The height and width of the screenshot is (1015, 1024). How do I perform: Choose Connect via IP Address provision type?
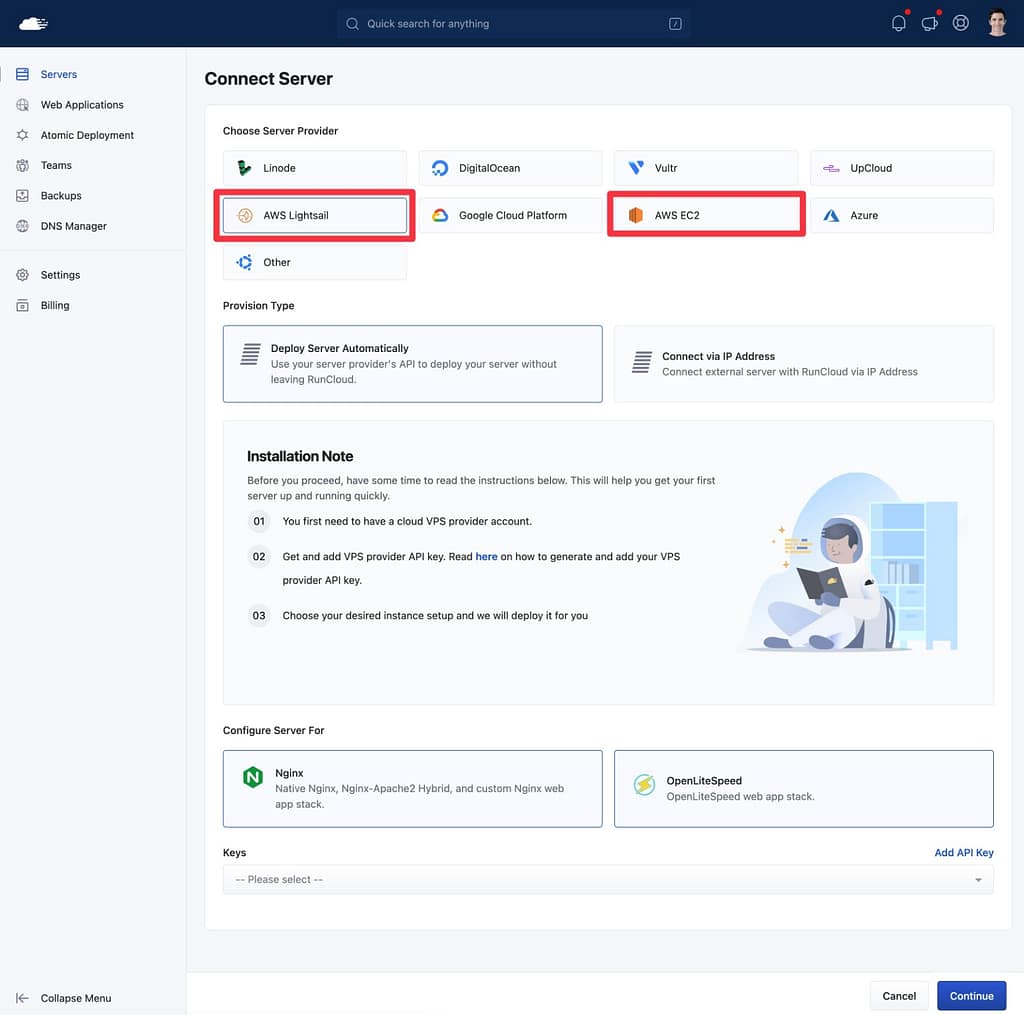pos(803,363)
